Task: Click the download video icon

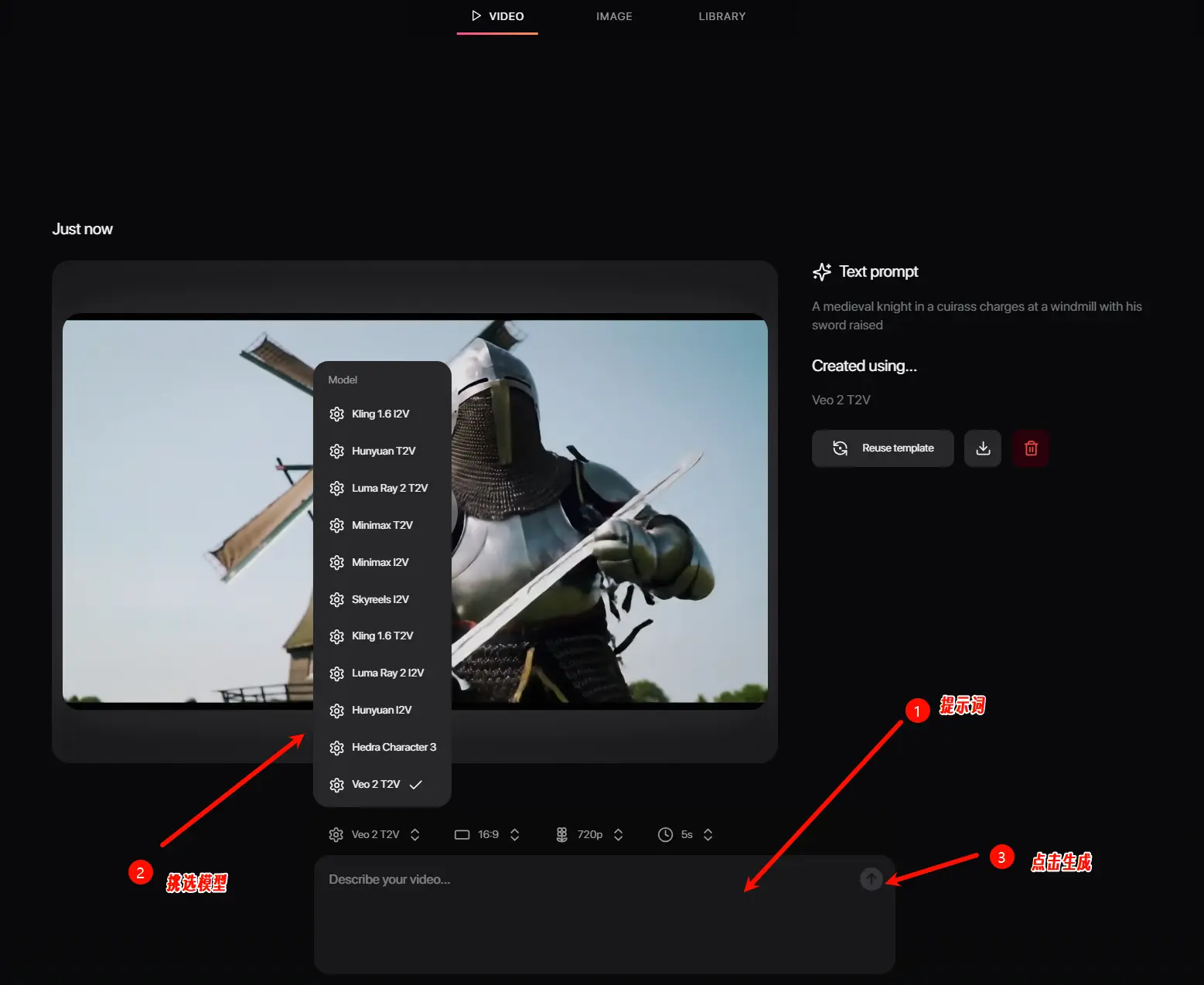Action: 983,448
